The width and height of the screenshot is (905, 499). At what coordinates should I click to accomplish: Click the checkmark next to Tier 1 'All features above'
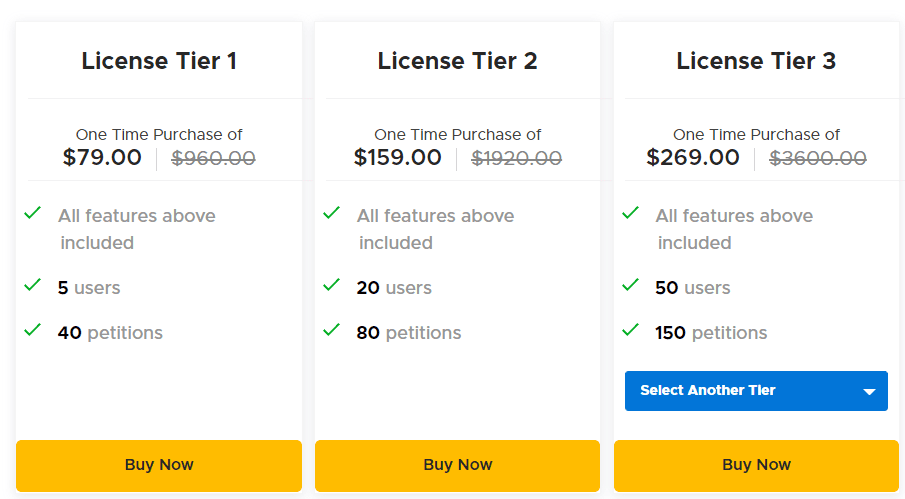click(33, 213)
